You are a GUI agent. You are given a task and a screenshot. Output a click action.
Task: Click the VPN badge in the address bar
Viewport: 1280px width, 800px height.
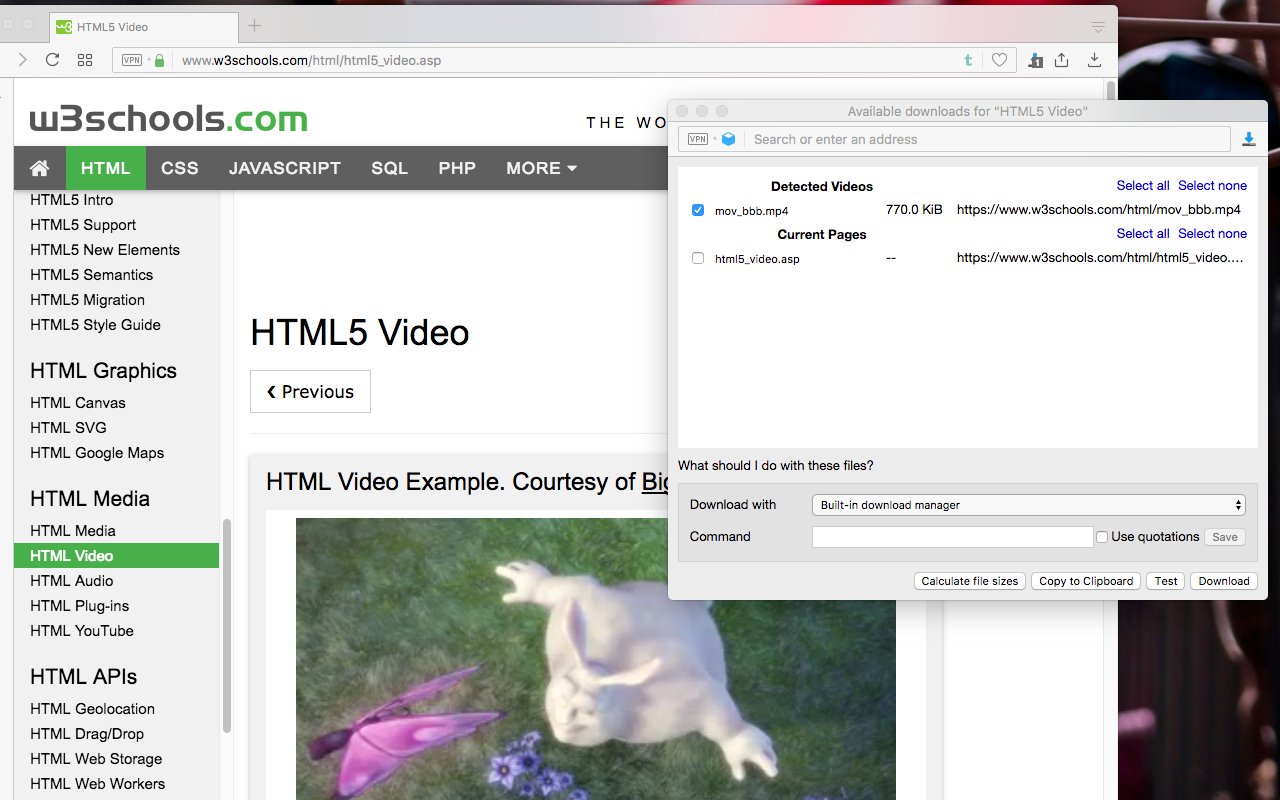[131, 60]
